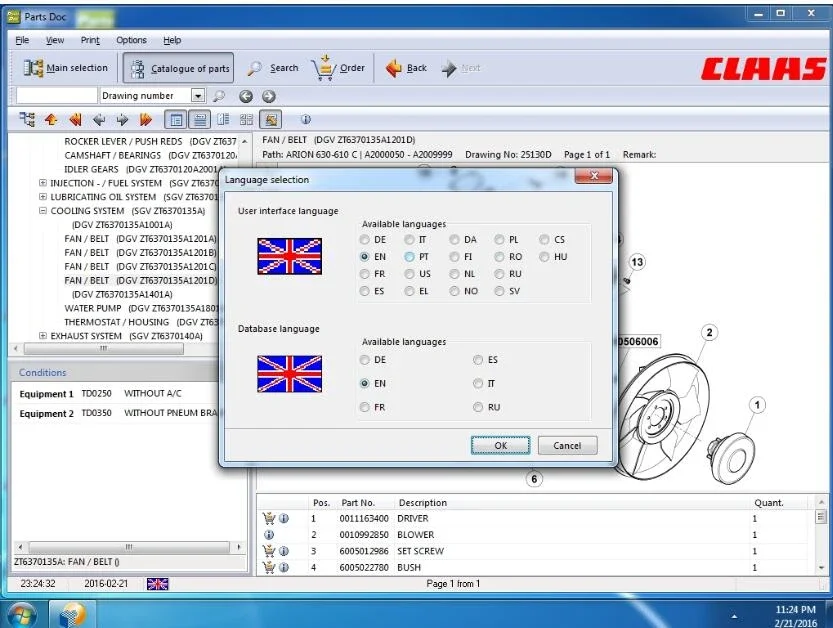833x628 pixels.
Task: Open the Options menu
Action: 131,40
